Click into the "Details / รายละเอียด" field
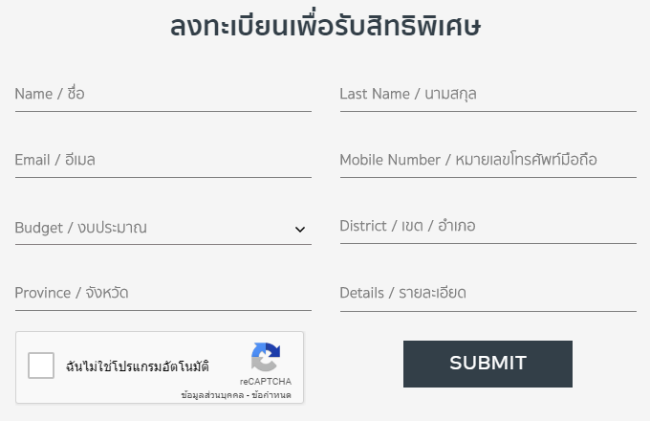The width and height of the screenshot is (650, 421). tap(488, 293)
